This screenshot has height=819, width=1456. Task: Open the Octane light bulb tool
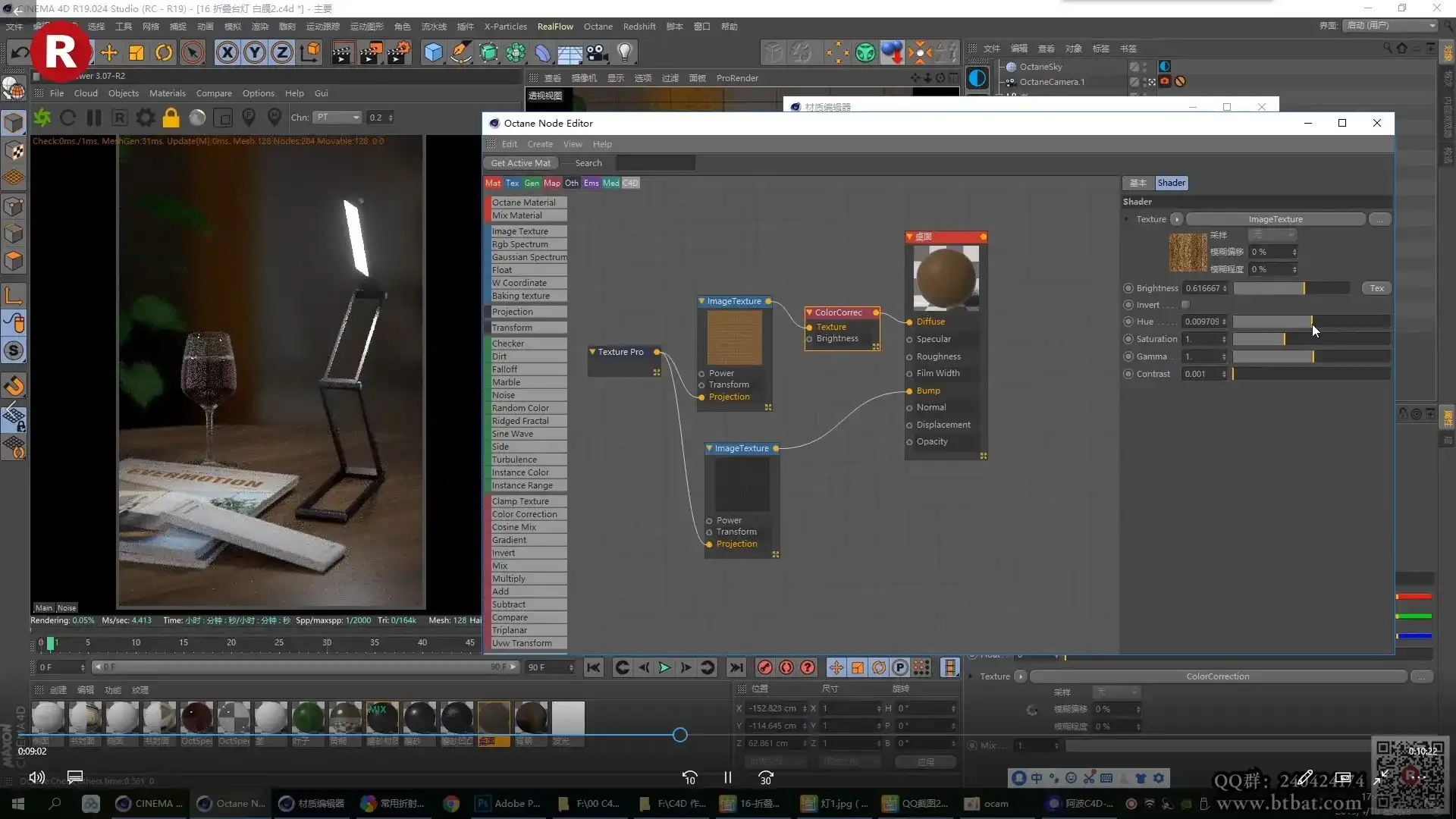(x=624, y=52)
